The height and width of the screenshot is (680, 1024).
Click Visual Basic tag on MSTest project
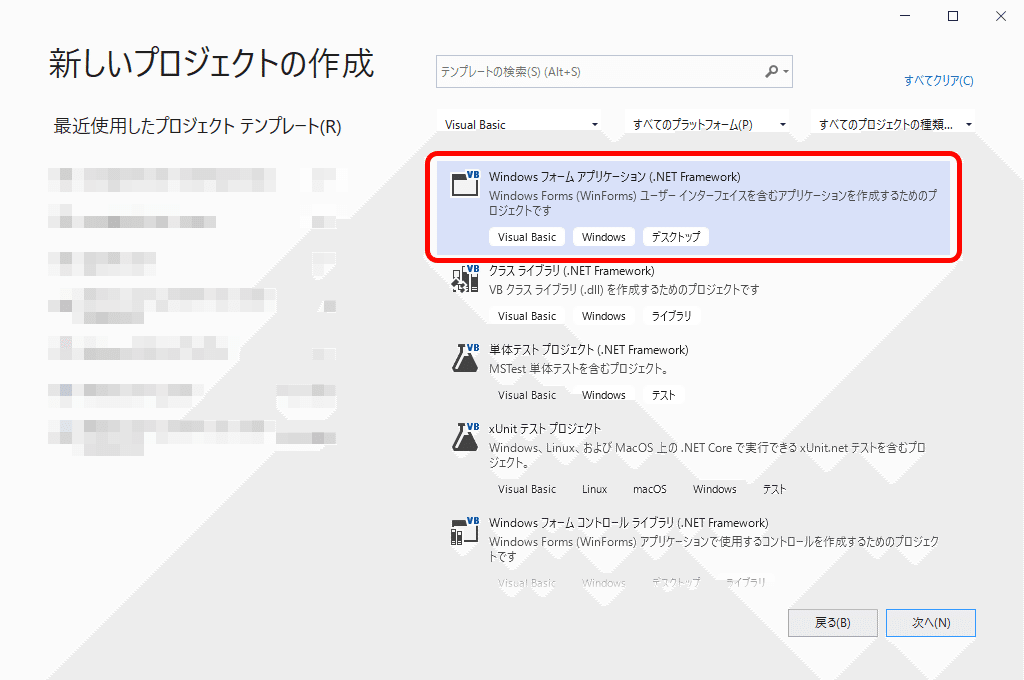[x=526, y=395]
